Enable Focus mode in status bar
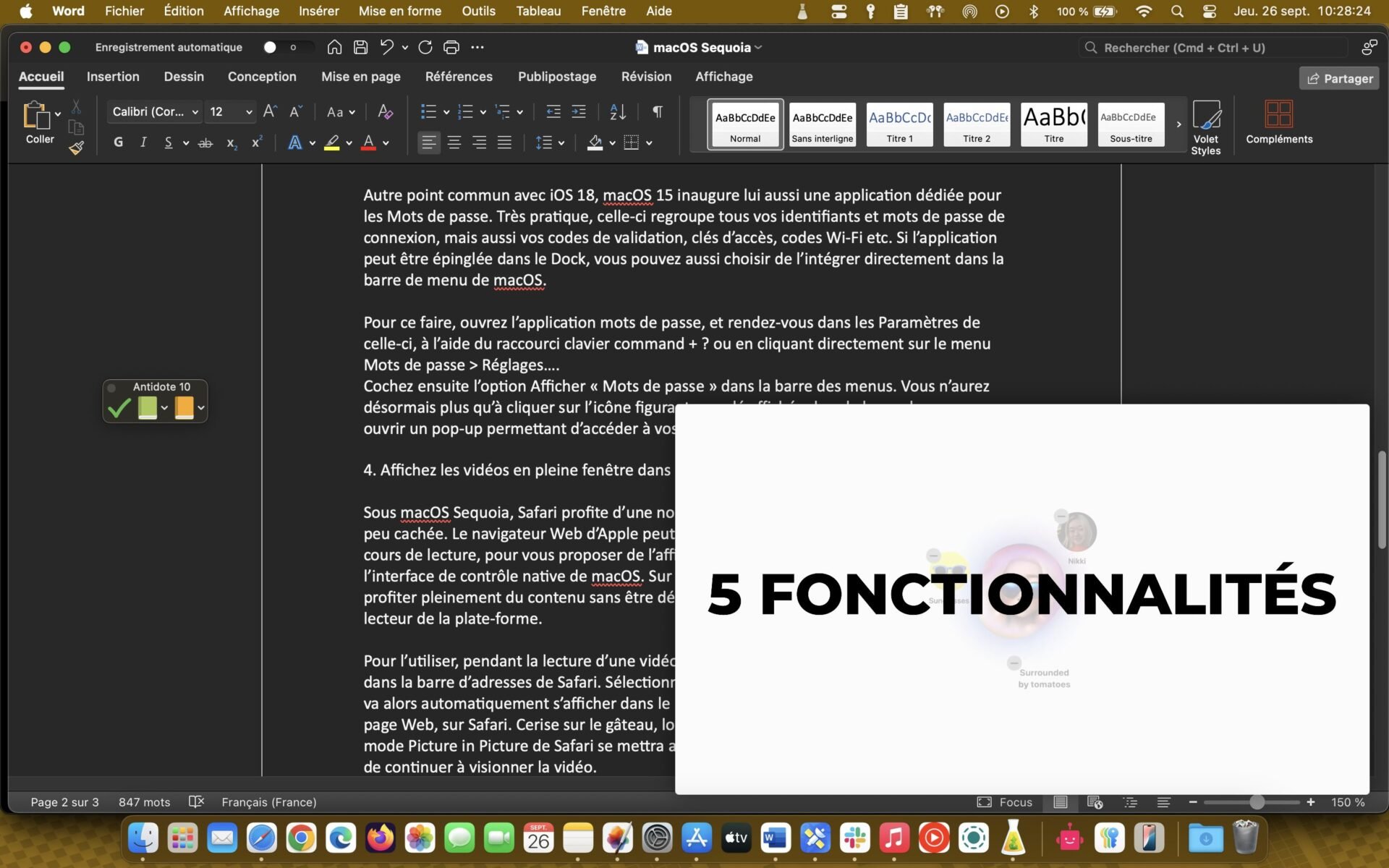Screen dimensions: 1389x868 point(1005,802)
